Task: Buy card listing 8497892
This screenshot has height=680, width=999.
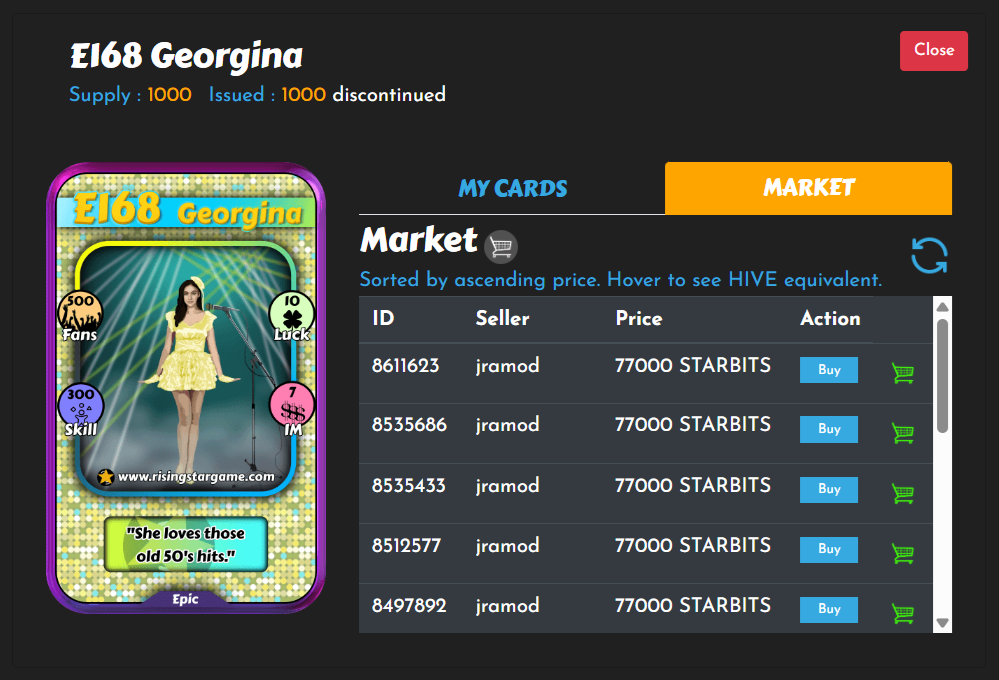Action: tap(829, 609)
